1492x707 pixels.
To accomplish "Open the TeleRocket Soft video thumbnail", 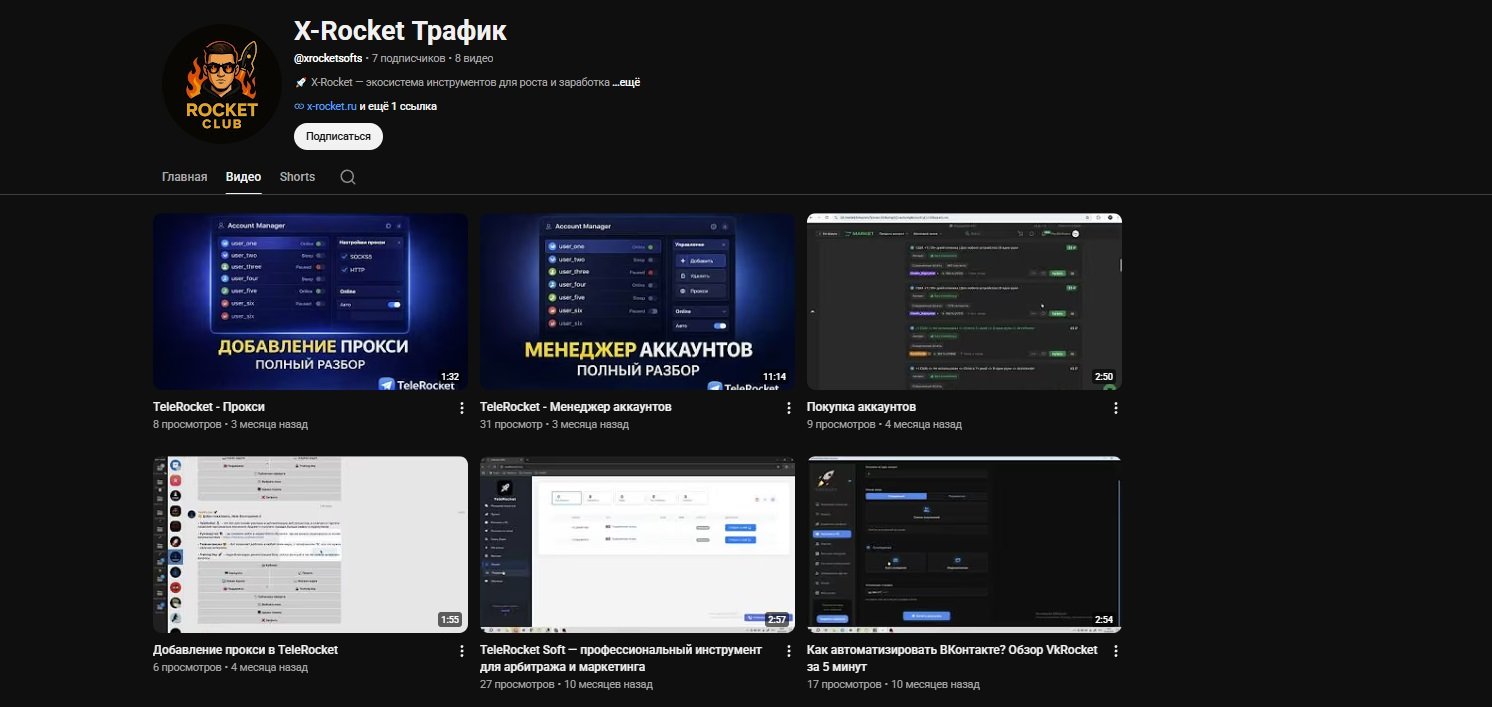I will click(637, 545).
